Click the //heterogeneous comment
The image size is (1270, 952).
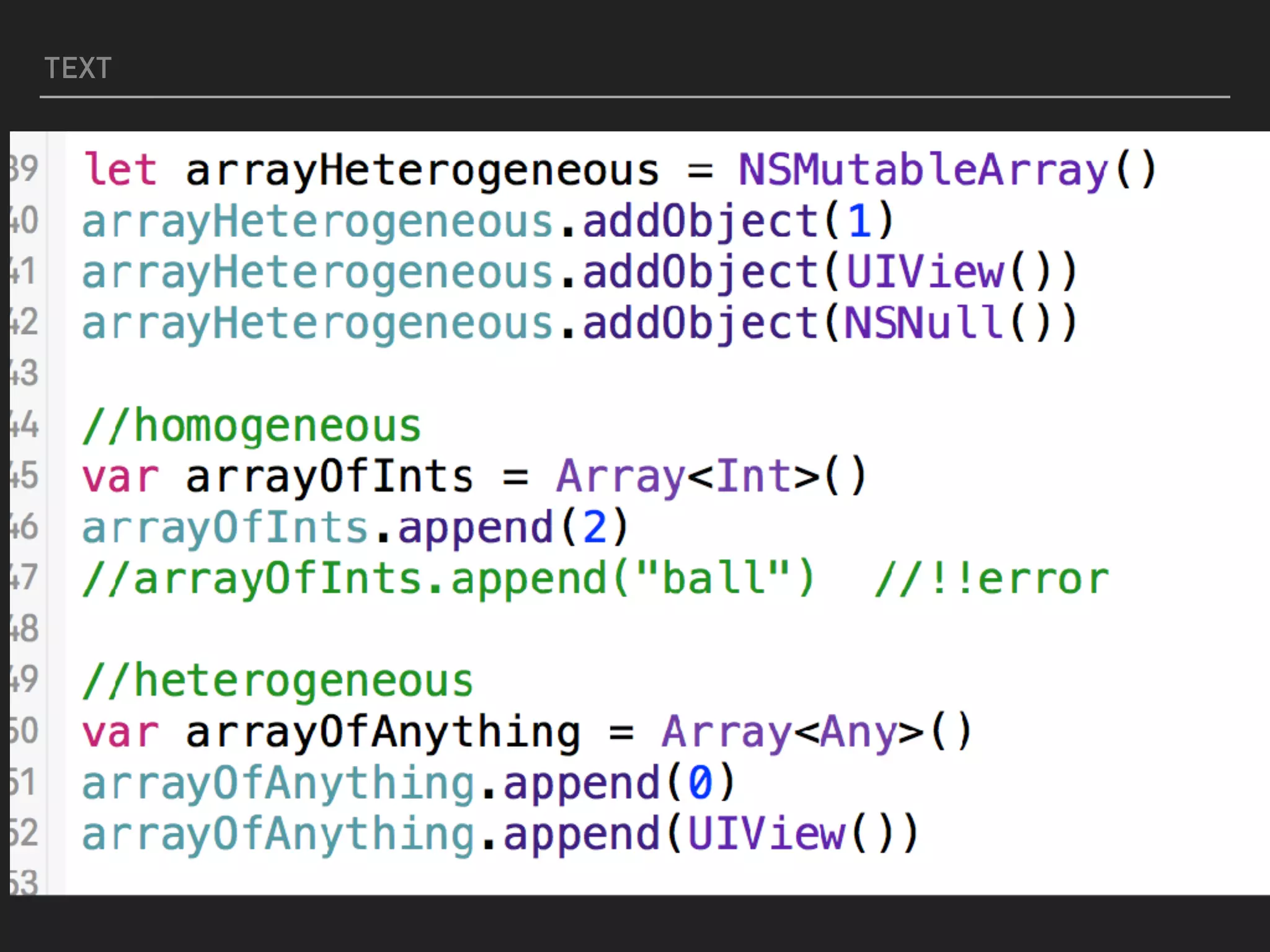tap(277, 681)
